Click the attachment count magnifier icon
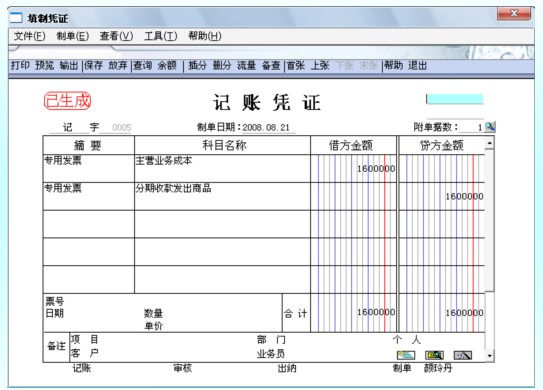 [x=490, y=127]
